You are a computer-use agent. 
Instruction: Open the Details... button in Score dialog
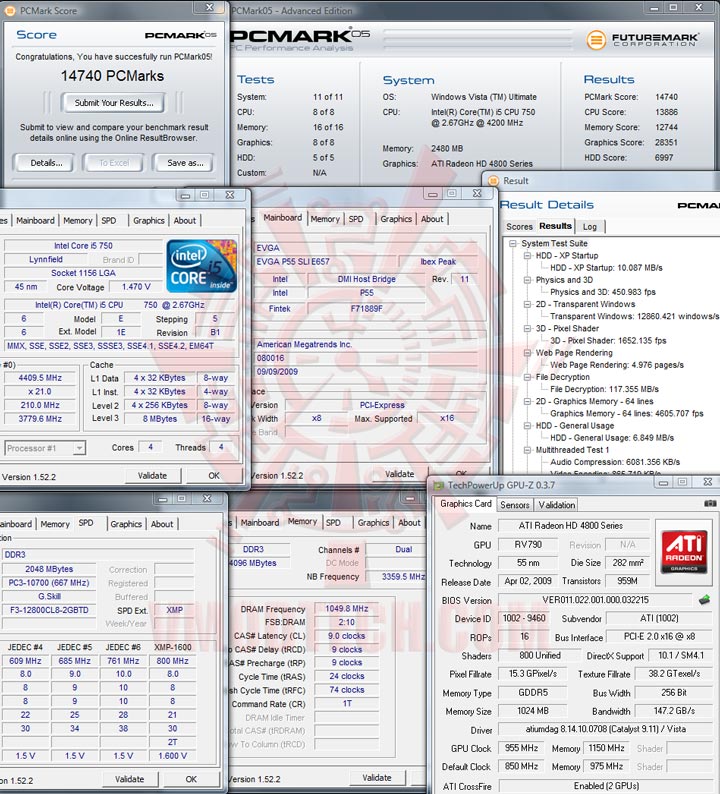(x=46, y=163)
